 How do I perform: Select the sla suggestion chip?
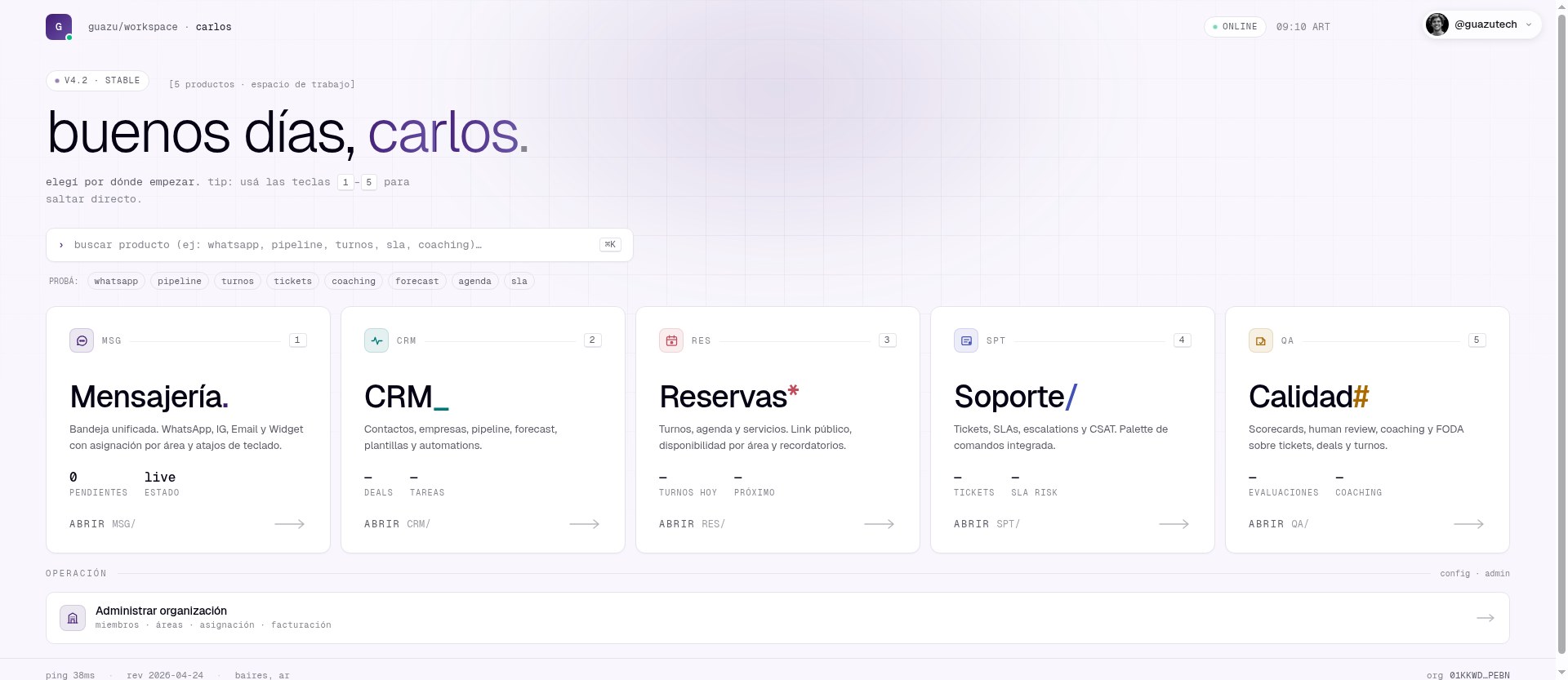coord(519,281)
